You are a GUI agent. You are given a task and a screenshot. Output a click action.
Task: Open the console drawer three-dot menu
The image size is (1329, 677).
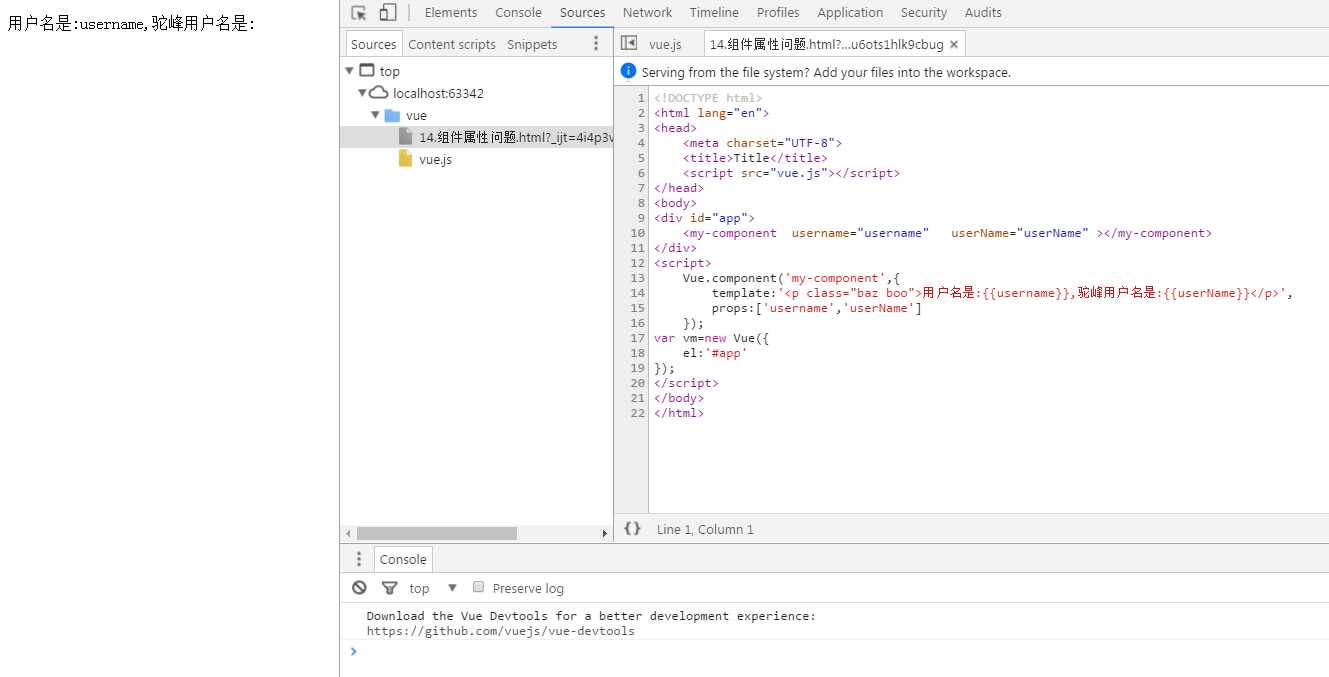(x=359, y=559)
